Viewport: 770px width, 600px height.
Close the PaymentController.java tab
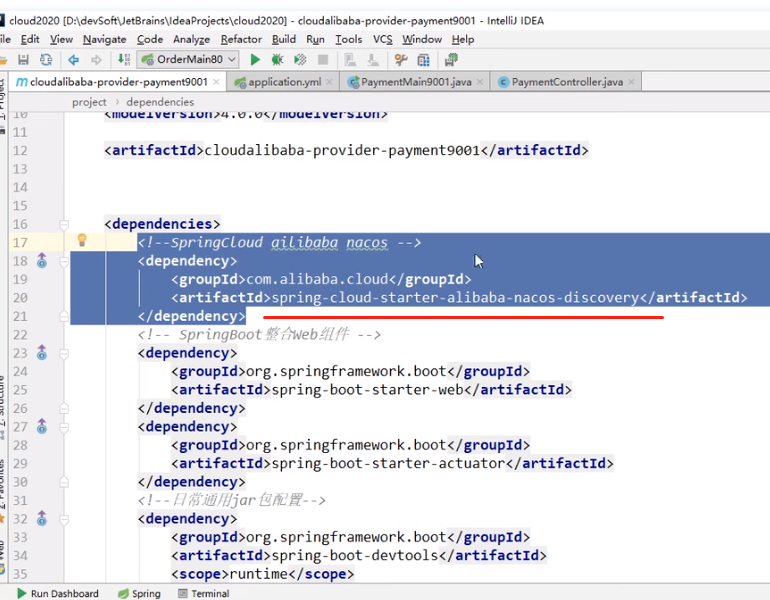tap(632, 82)
